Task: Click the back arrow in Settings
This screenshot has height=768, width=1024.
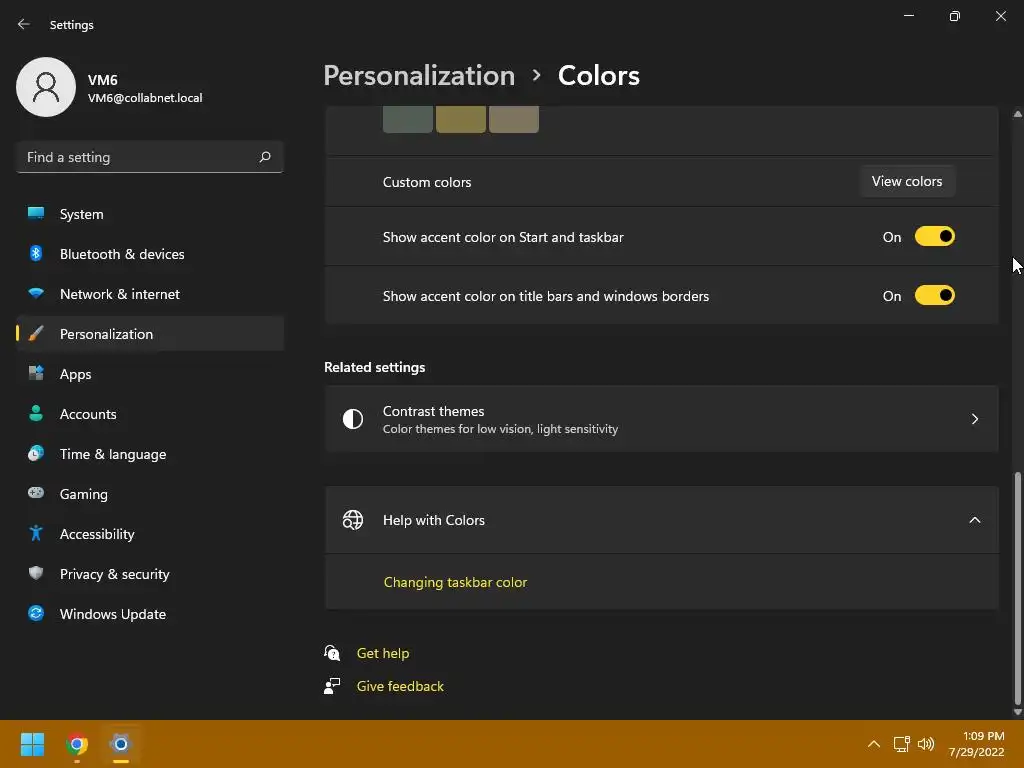Action: [24, 25]
